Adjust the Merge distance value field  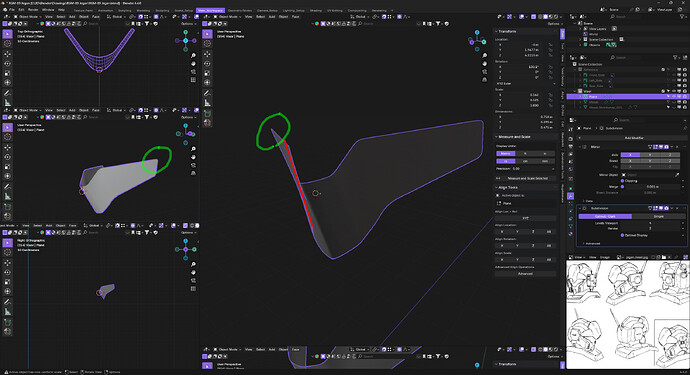tap(654, 187)
